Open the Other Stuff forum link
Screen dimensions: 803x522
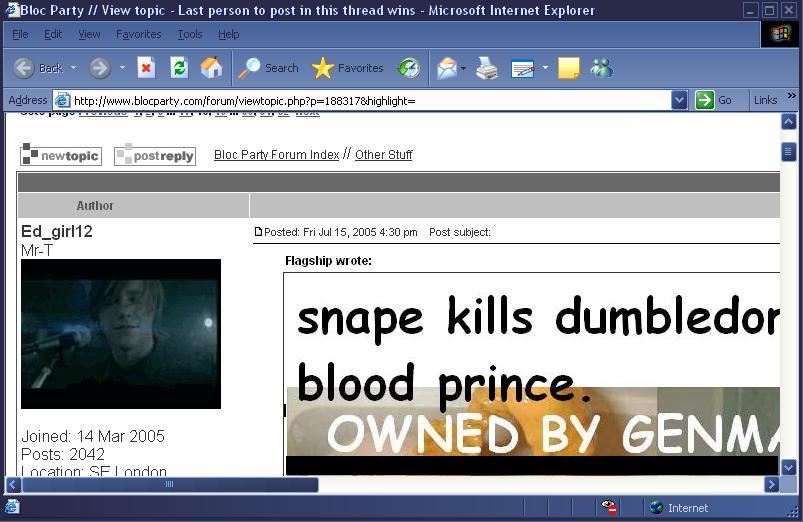384,155
